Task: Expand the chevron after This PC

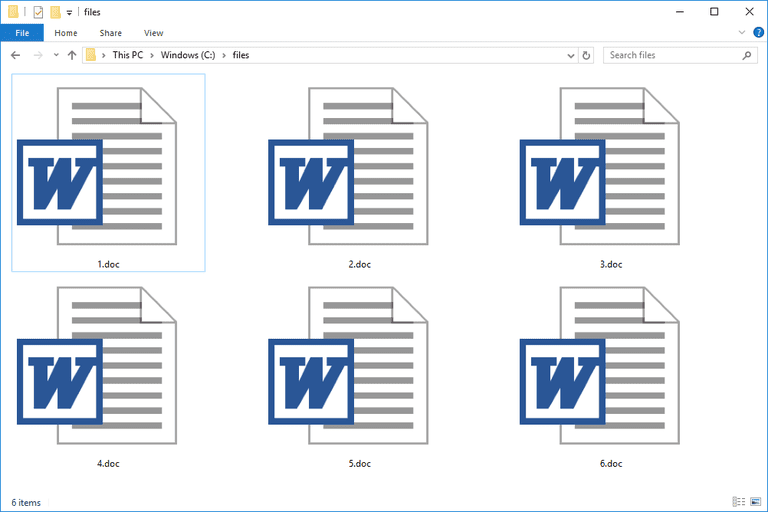Action: (x=152, y=55)
